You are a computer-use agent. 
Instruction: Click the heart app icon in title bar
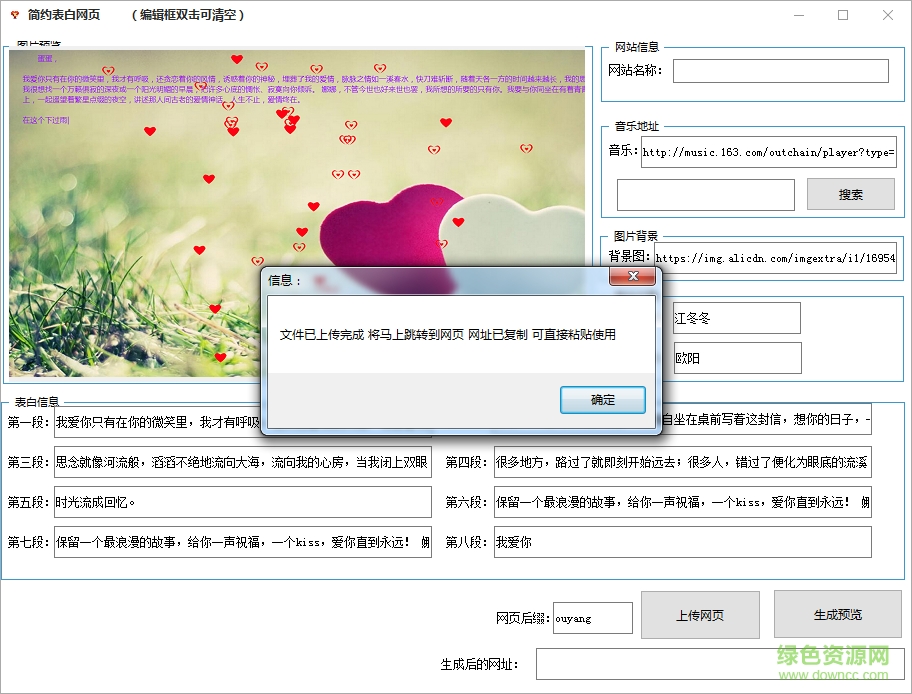pos(14,15)
